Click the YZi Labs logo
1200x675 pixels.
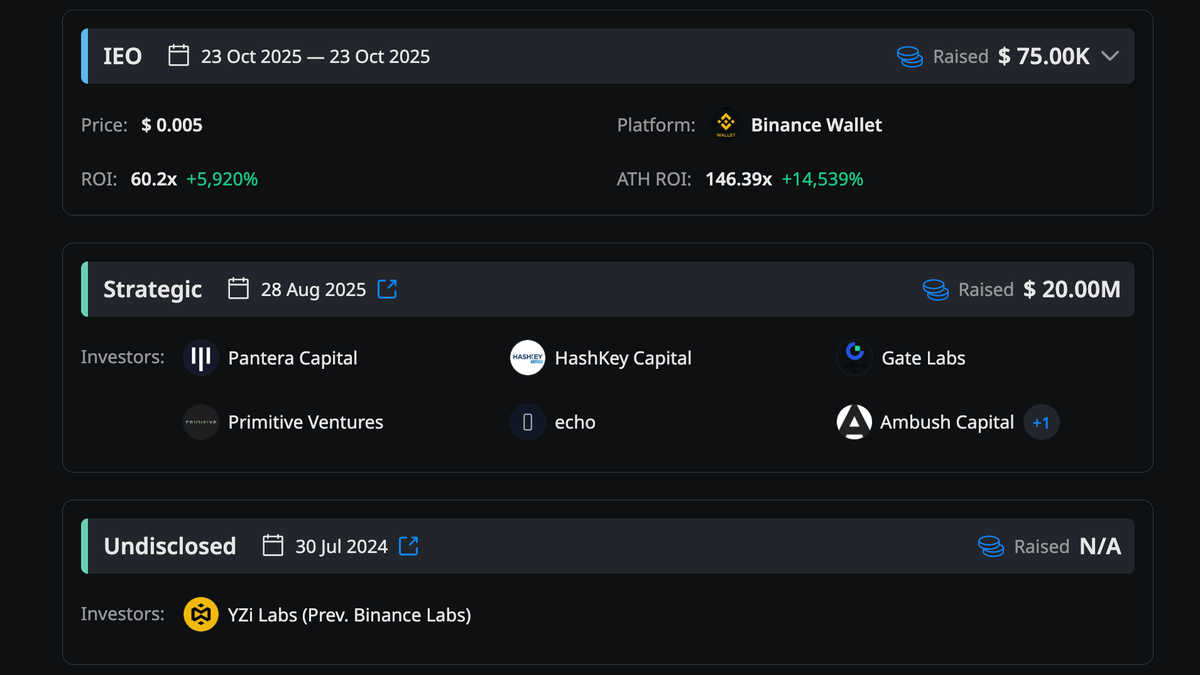(200, 614)
